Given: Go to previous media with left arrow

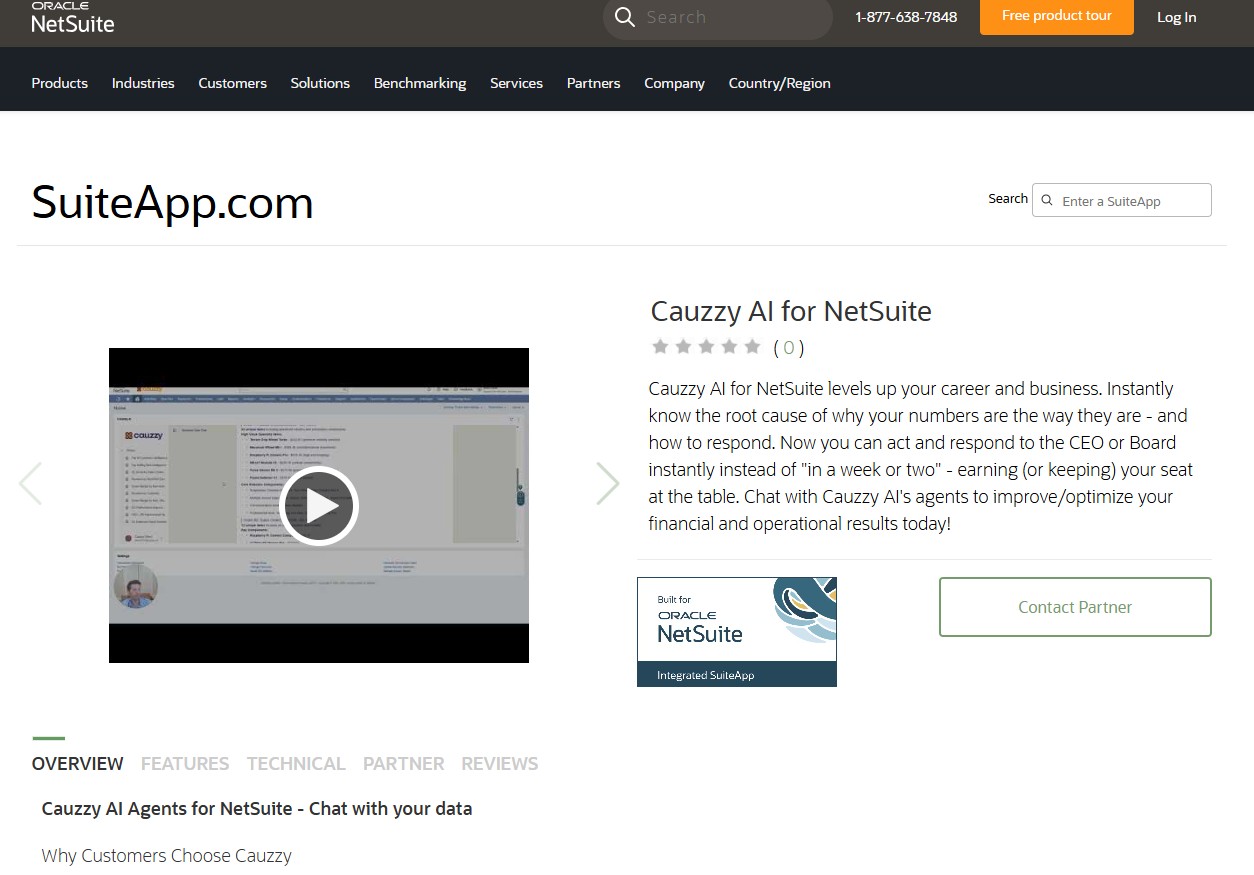Looking at the screenshot, I should click(x=31, y=484).
